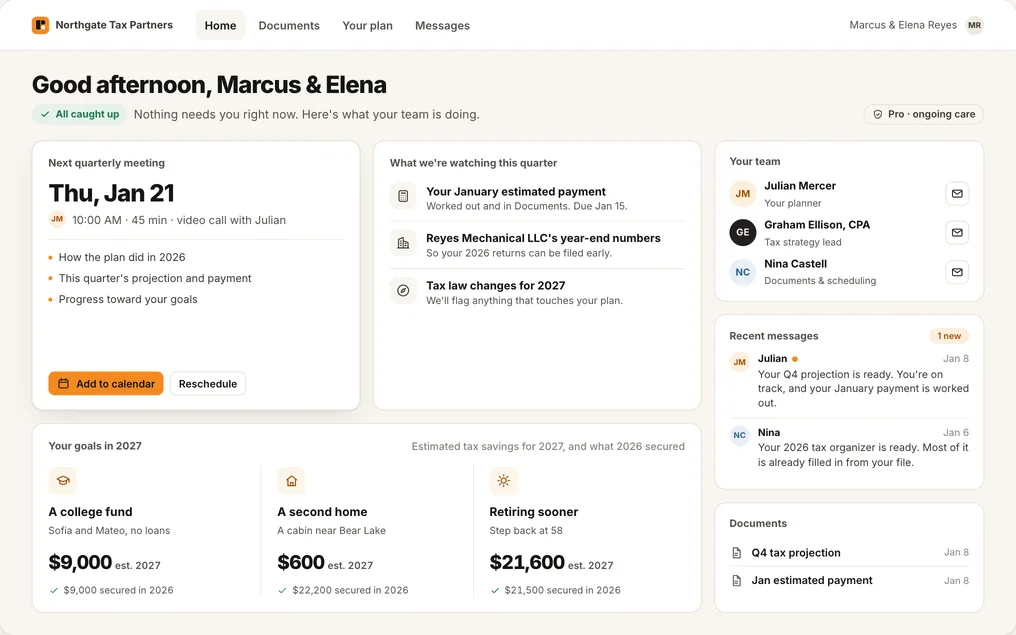Click Julian Mercer's name in Your team

point(800,186)
